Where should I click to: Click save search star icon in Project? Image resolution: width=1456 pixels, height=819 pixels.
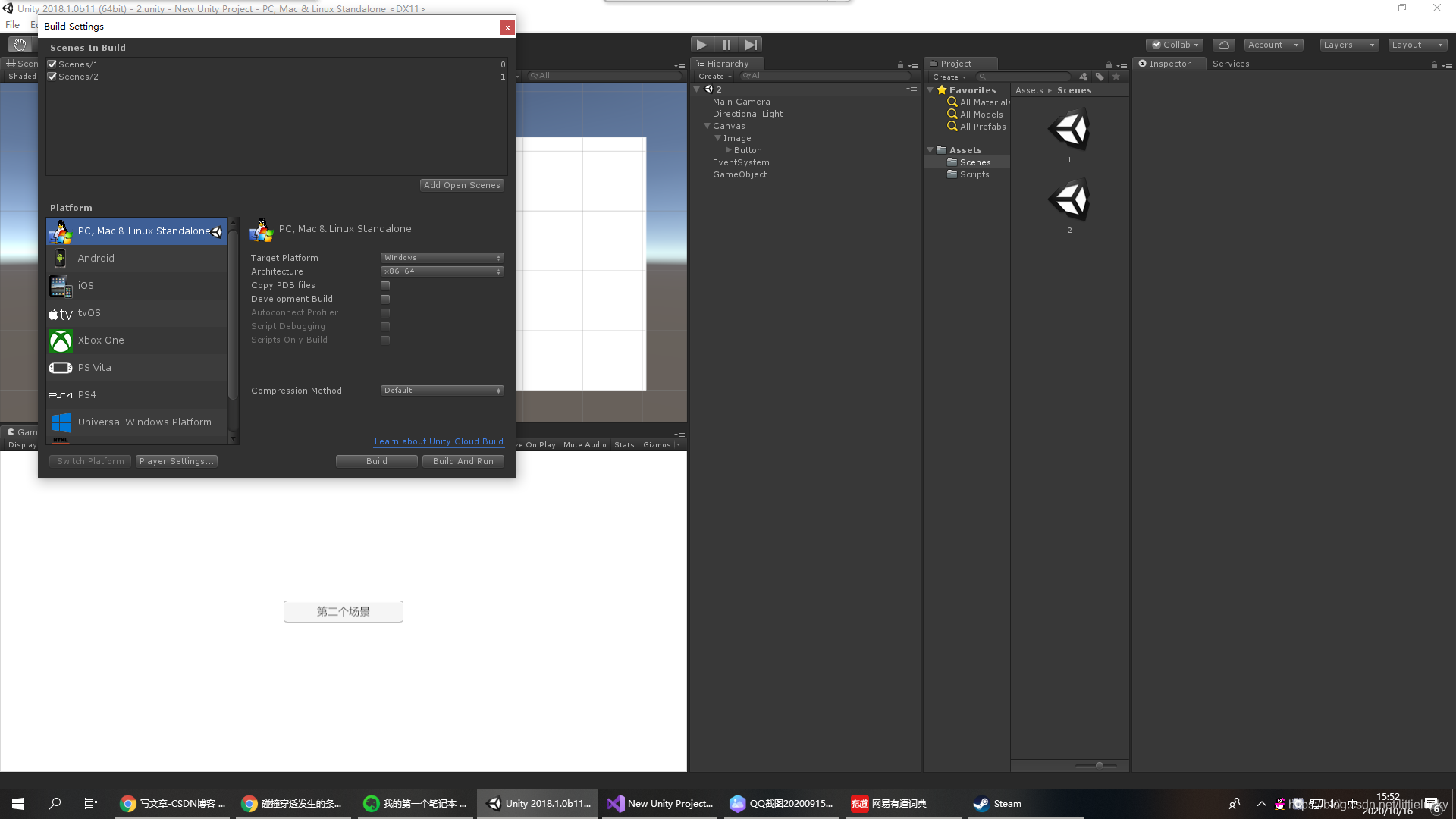click(x=1116, y=77)
